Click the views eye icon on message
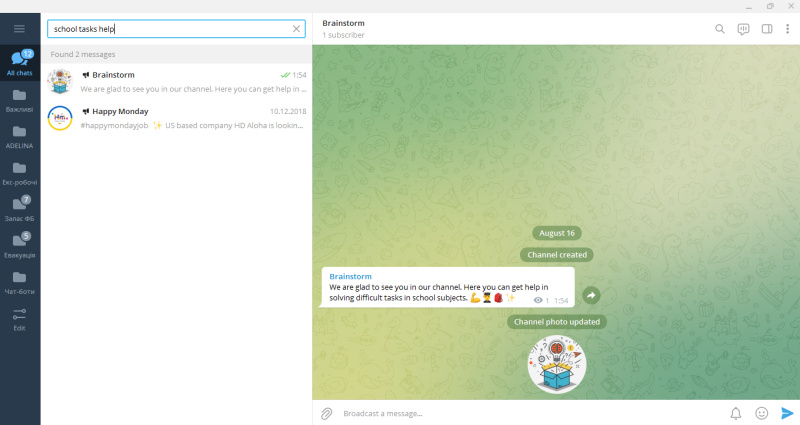This screenshot has height=425, width=800. (538, 301)
